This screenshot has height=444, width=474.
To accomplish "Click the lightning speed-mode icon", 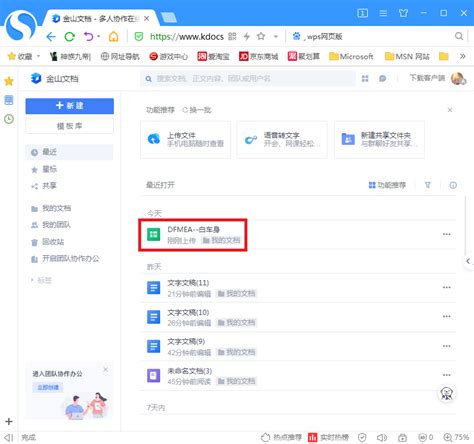I will coord(247,36).
